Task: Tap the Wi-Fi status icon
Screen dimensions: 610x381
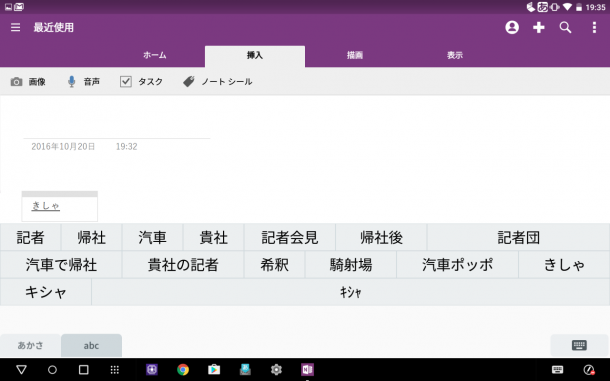Action: click(567, 7)
